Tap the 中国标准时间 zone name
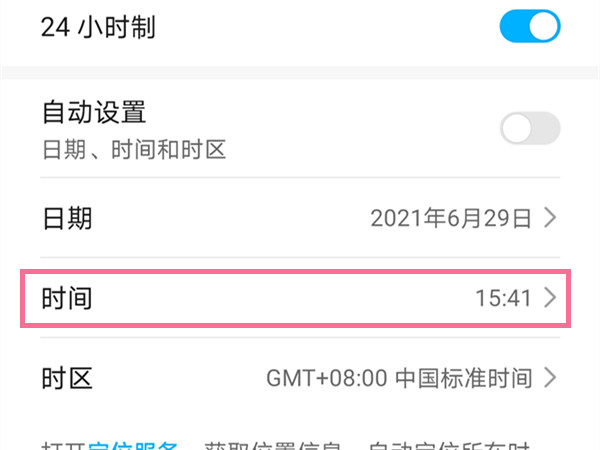Image resolution: width=600 pixels, height=450 pixels. pos(464,378)
